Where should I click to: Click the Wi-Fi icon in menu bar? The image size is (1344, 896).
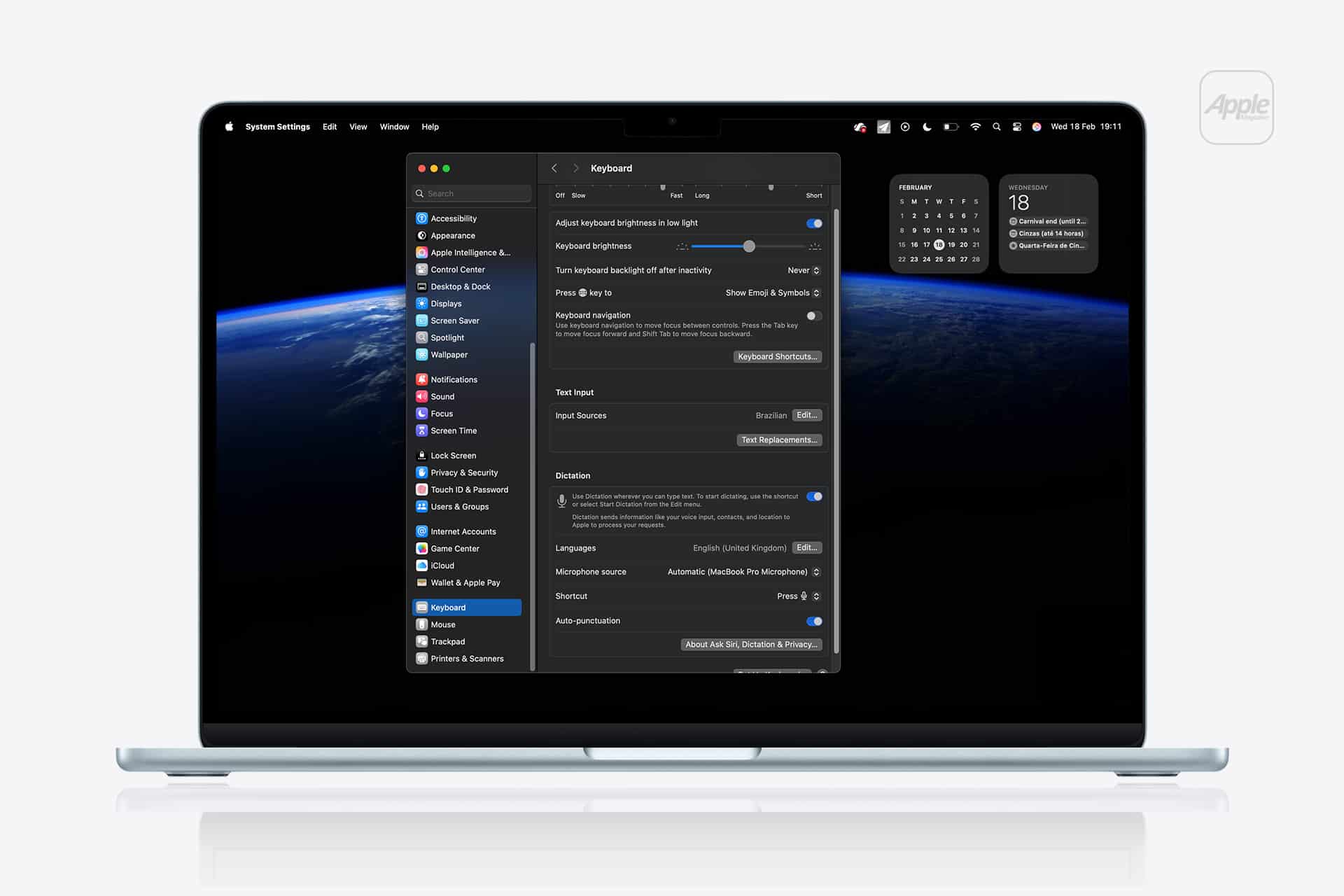(x=975, y=127)
